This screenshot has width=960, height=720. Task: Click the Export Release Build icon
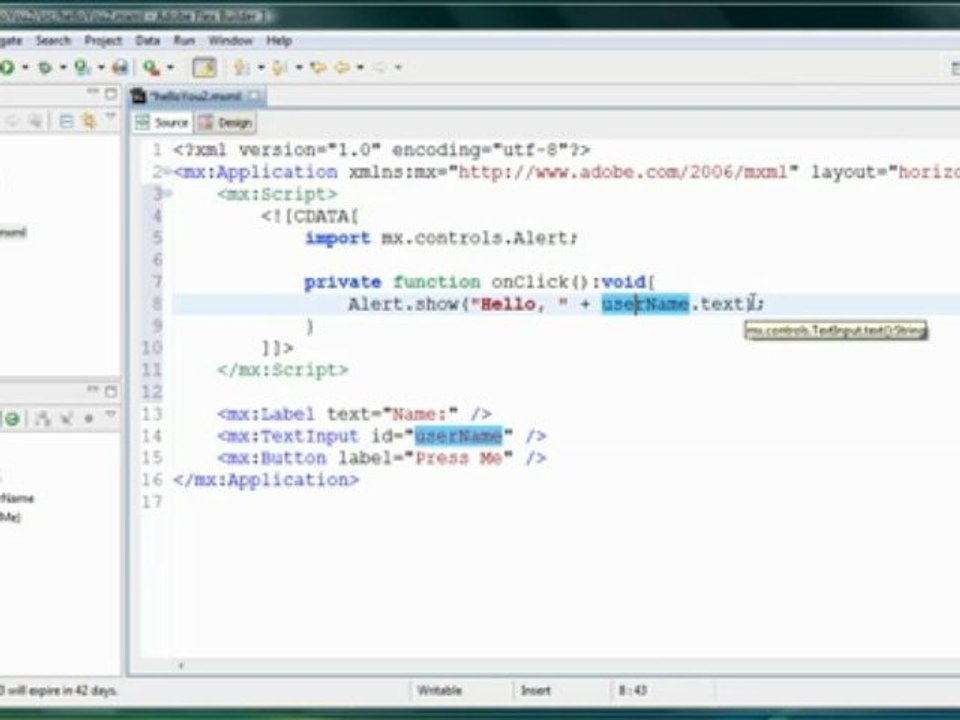[x=121, y=67]
